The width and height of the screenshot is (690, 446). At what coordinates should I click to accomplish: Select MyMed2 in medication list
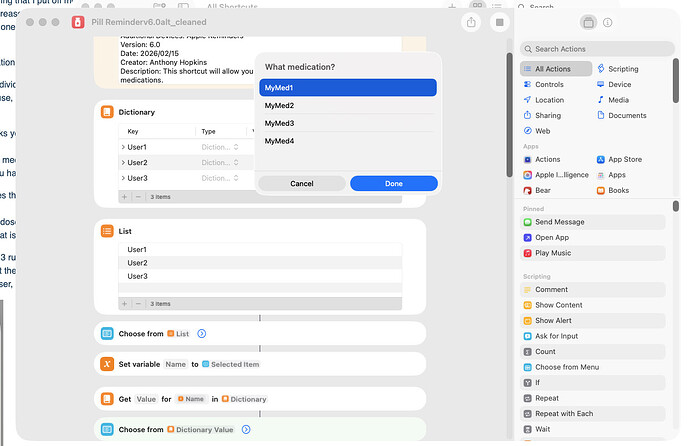346,105
